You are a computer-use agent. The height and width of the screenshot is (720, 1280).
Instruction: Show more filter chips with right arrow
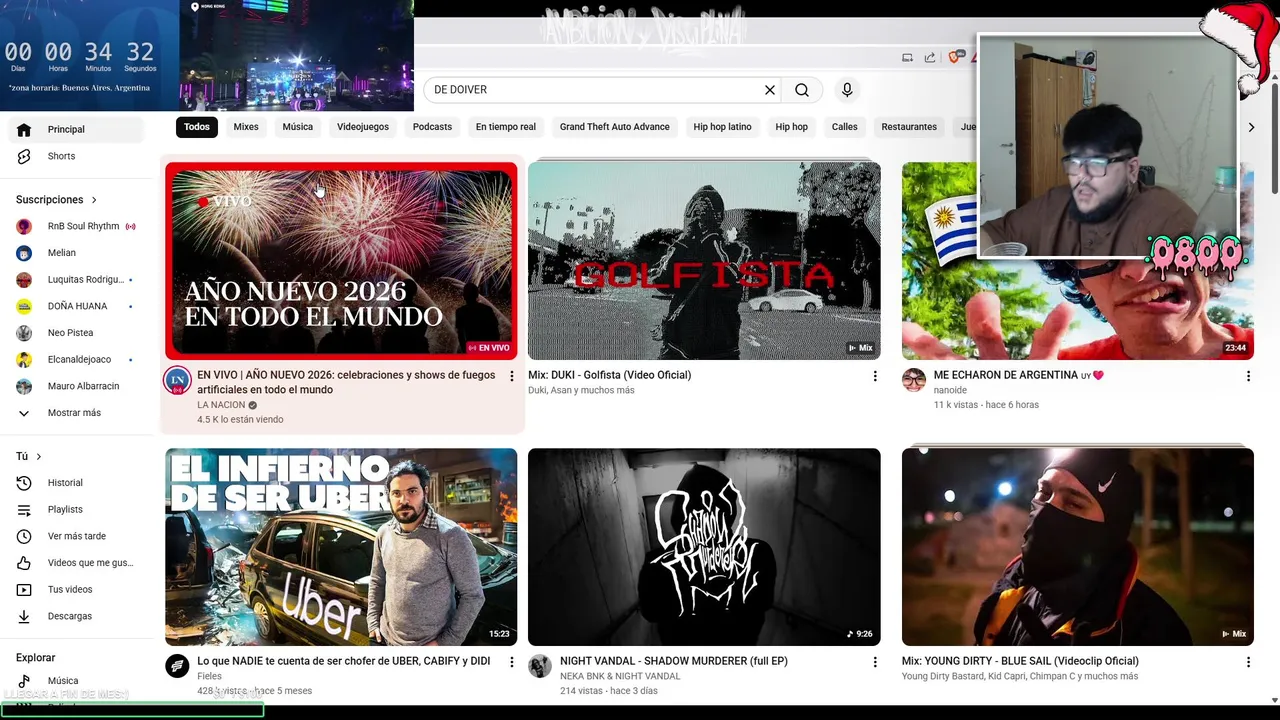(x=1250, y=127)
